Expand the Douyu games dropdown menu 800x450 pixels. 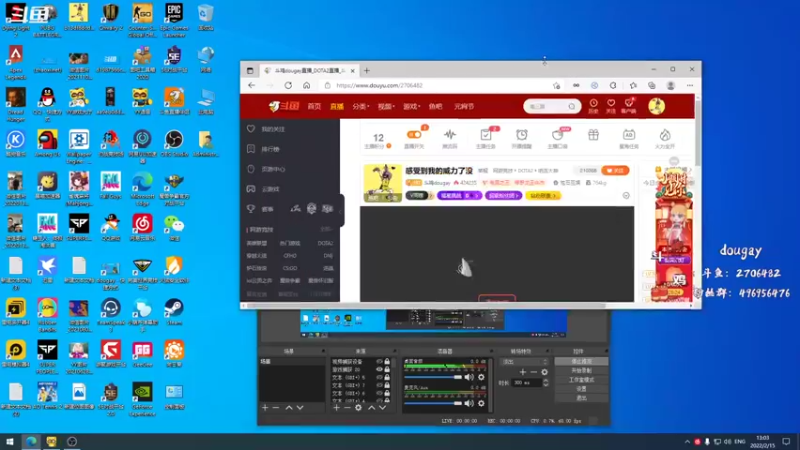(x=412, y=107)
